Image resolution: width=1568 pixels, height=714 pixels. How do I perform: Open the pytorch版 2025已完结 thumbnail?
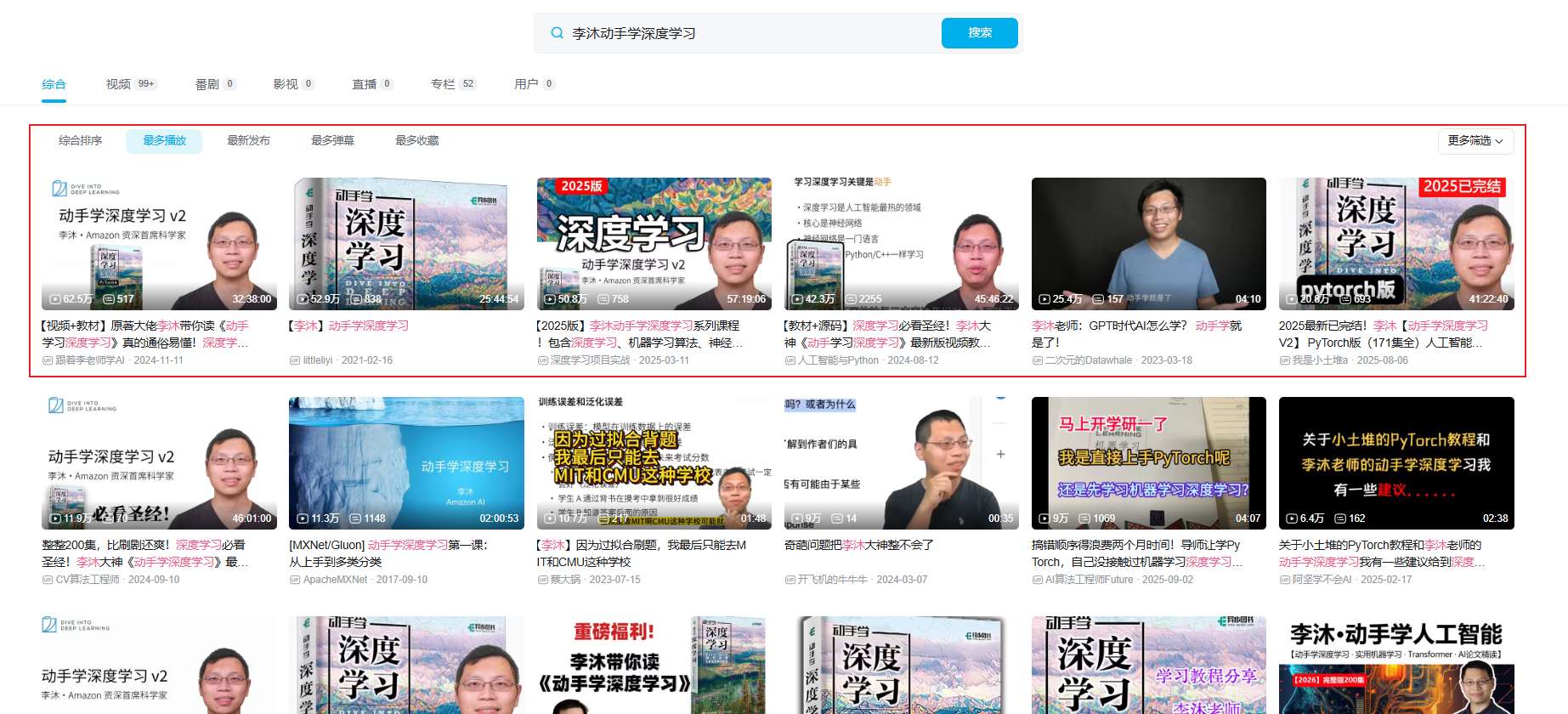(x=1396, y=243)
